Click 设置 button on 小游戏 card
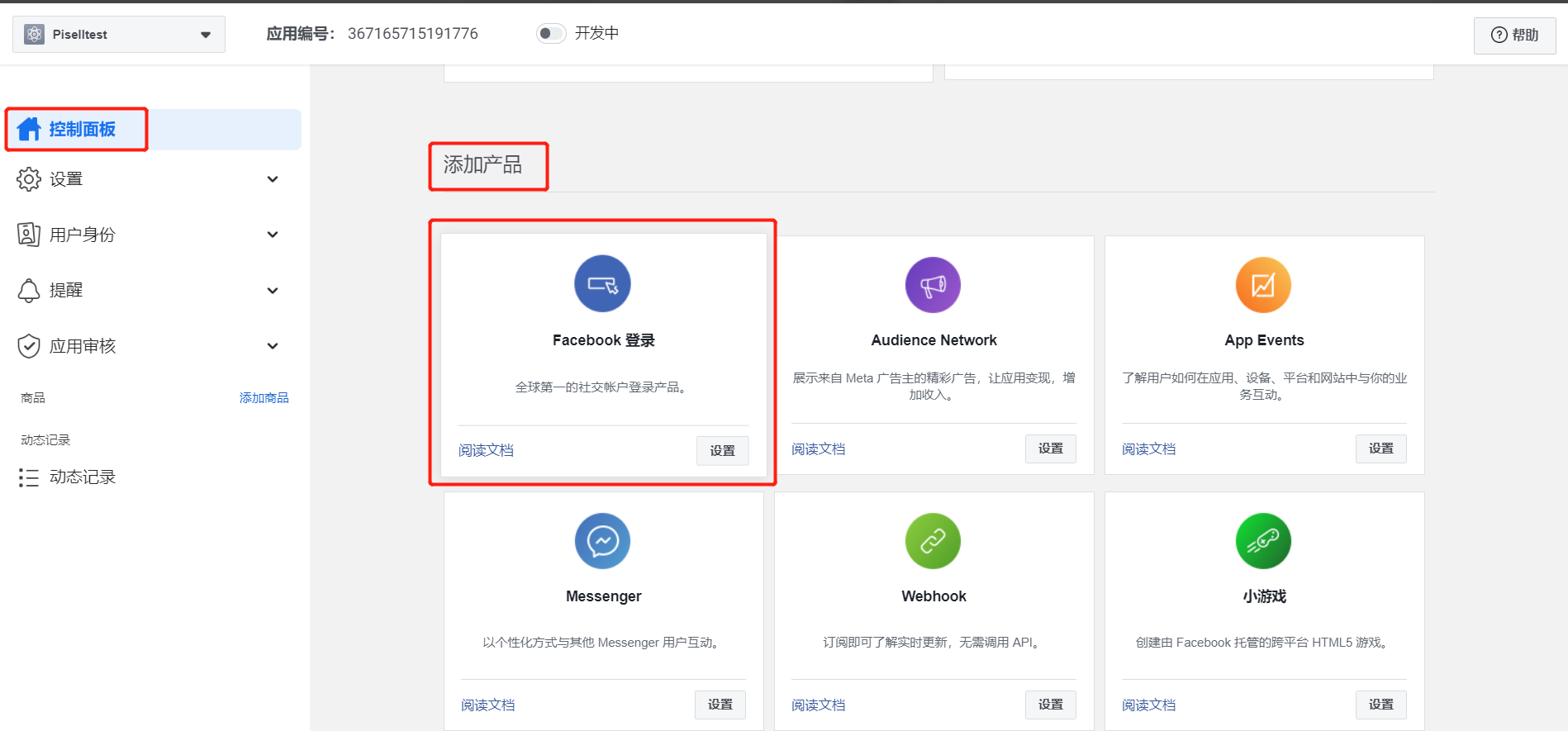The image size is (1568, 731). [x=1381, y=705]
